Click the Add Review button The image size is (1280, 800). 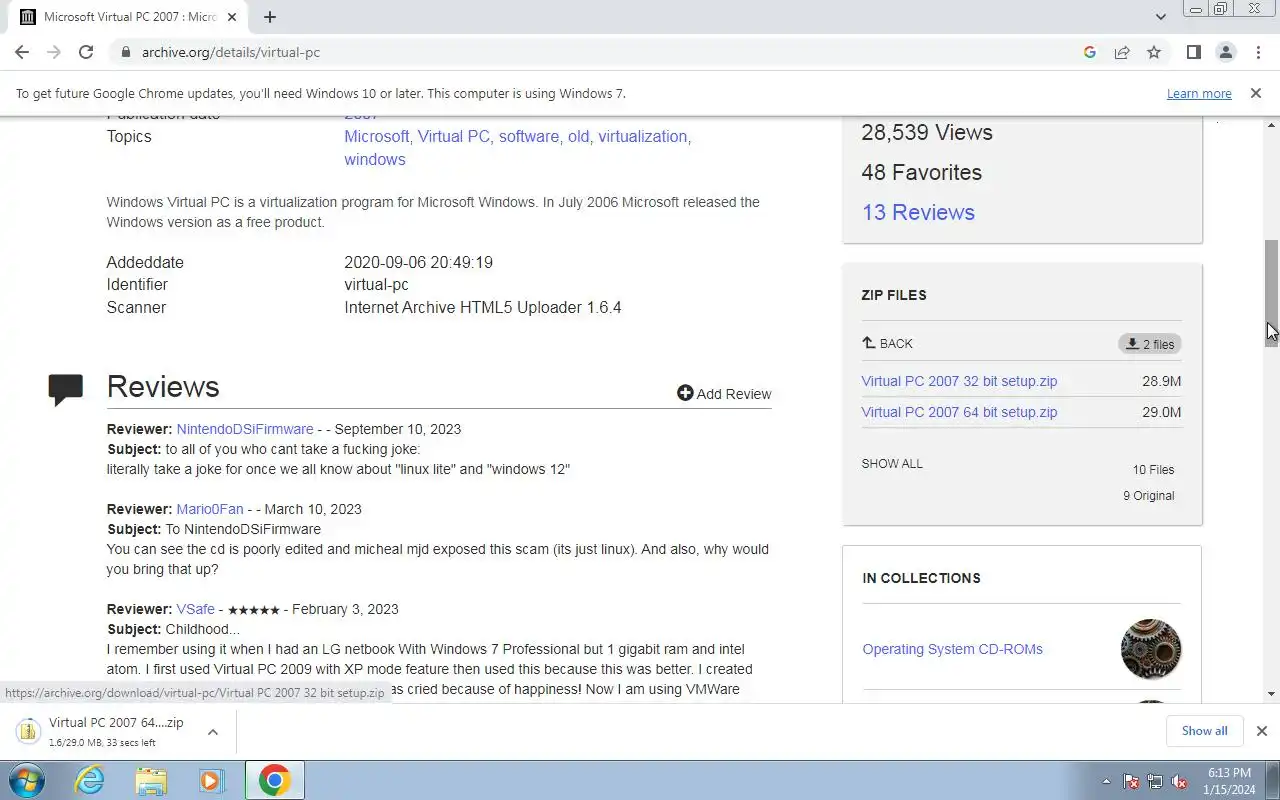(724, 394)
